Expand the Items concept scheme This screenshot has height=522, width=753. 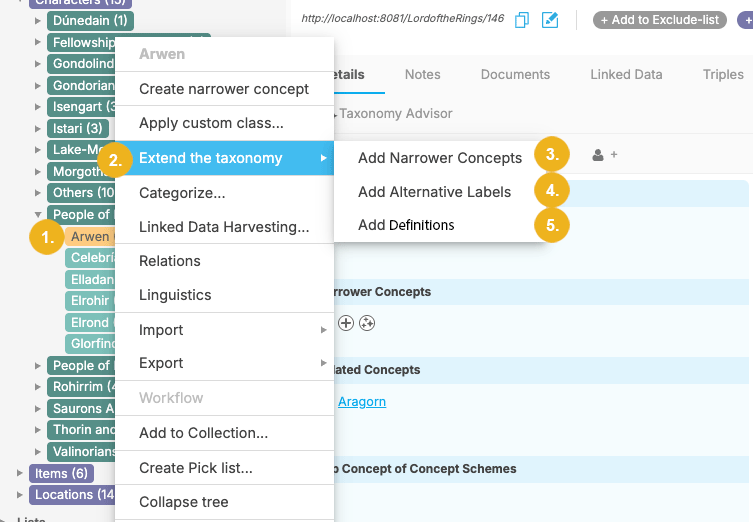tap(19, 473)
